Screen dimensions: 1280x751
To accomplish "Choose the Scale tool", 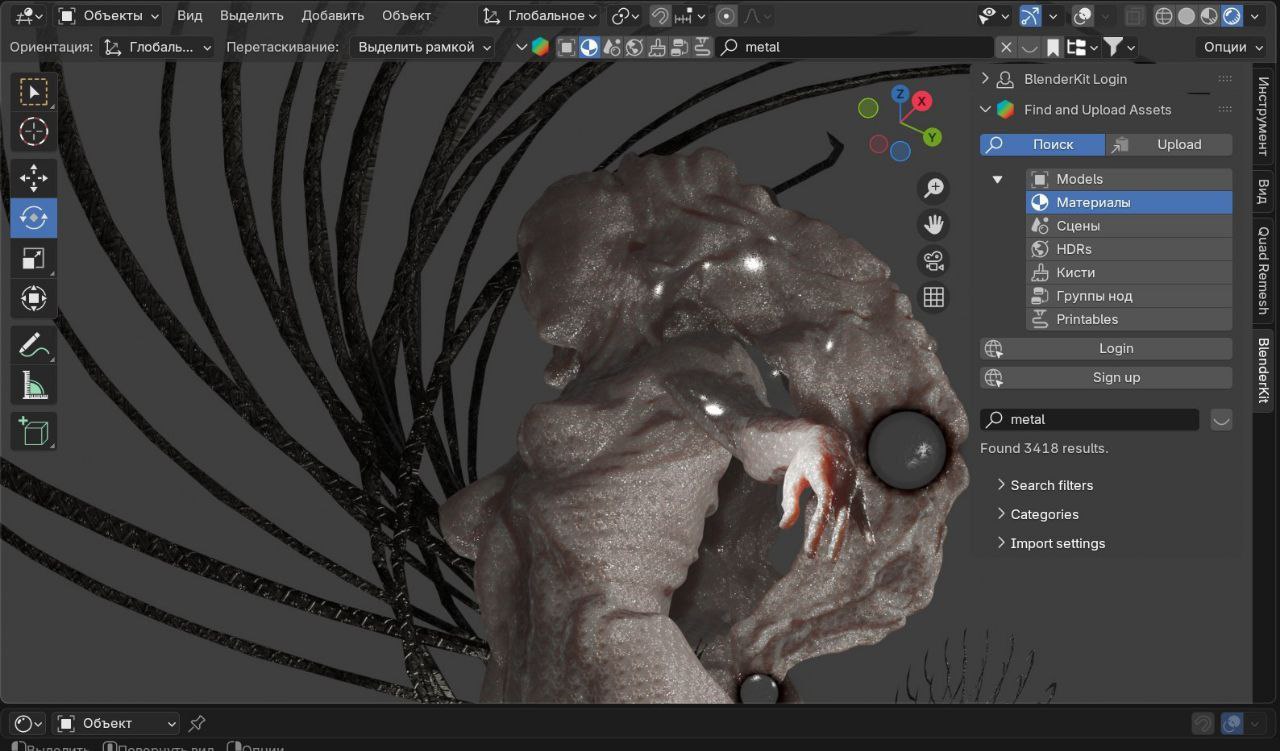I will [x=34, y=259].
